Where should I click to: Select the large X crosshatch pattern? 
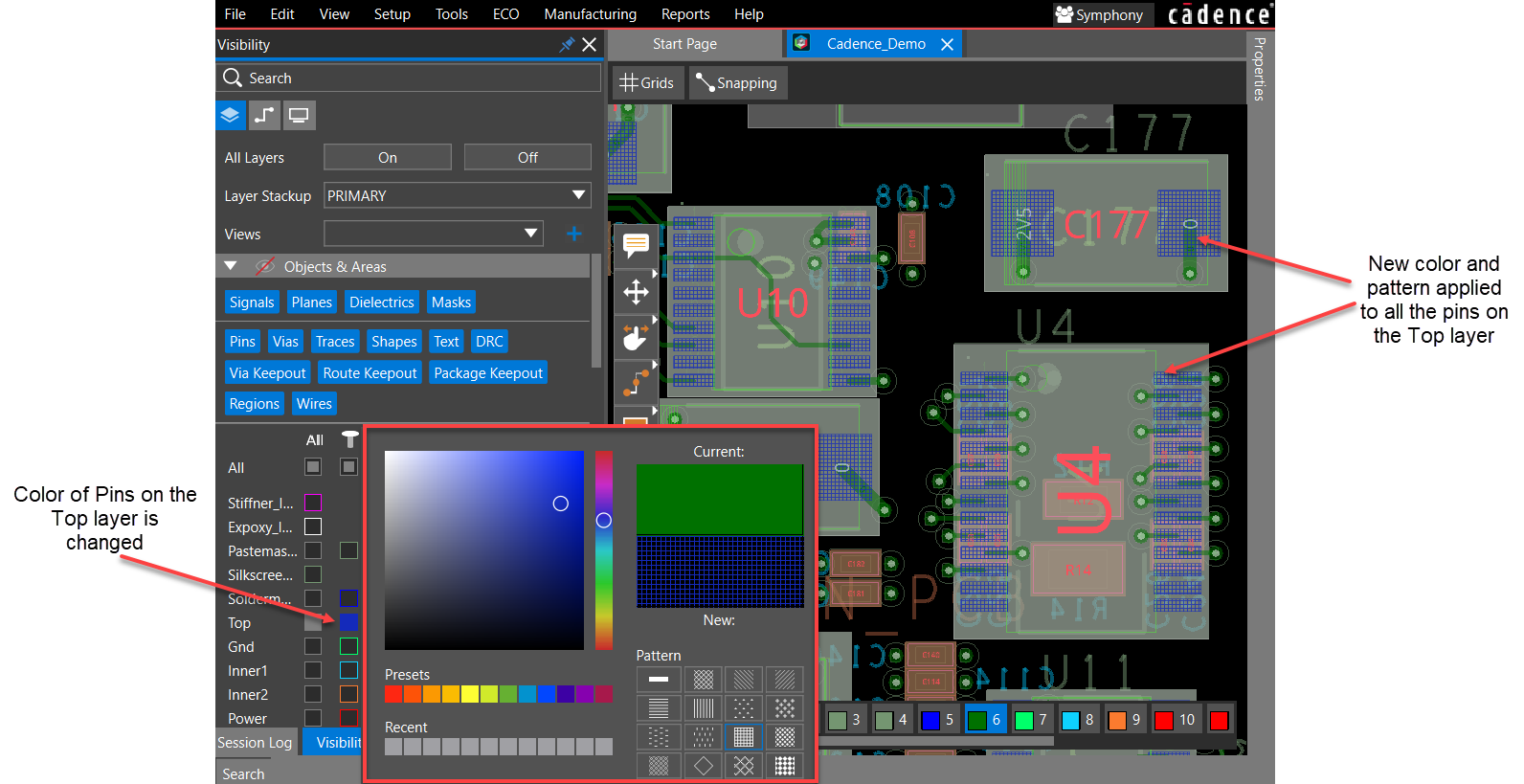tap(744, 765)
